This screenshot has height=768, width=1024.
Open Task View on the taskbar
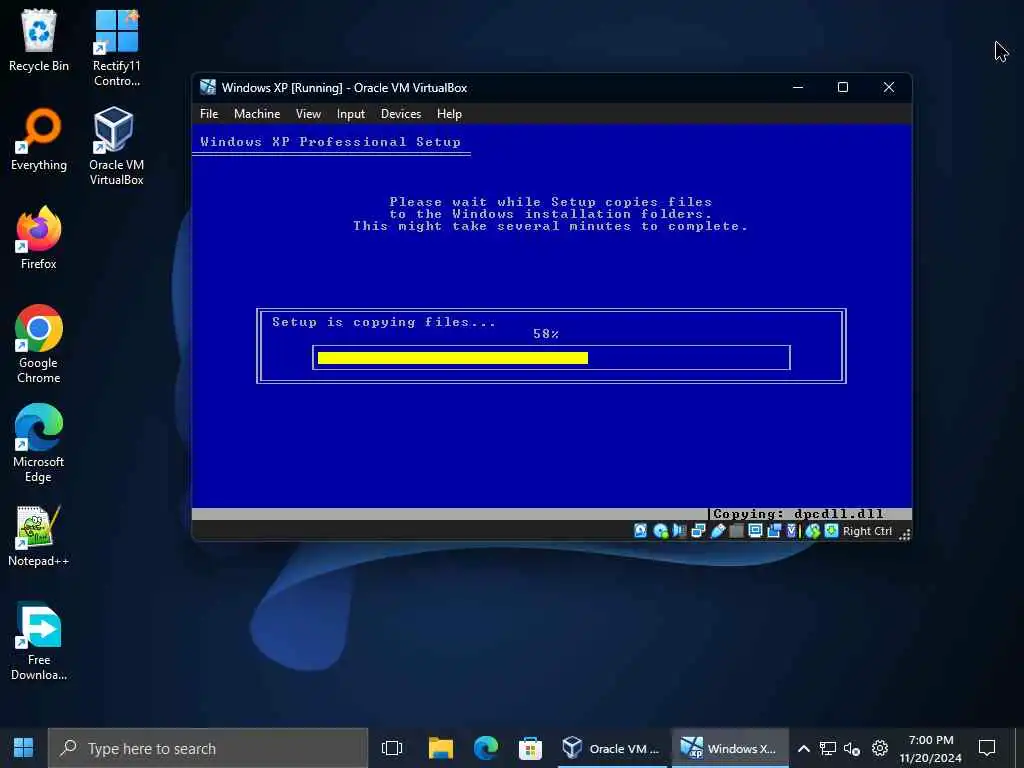(x=392, y=748)
